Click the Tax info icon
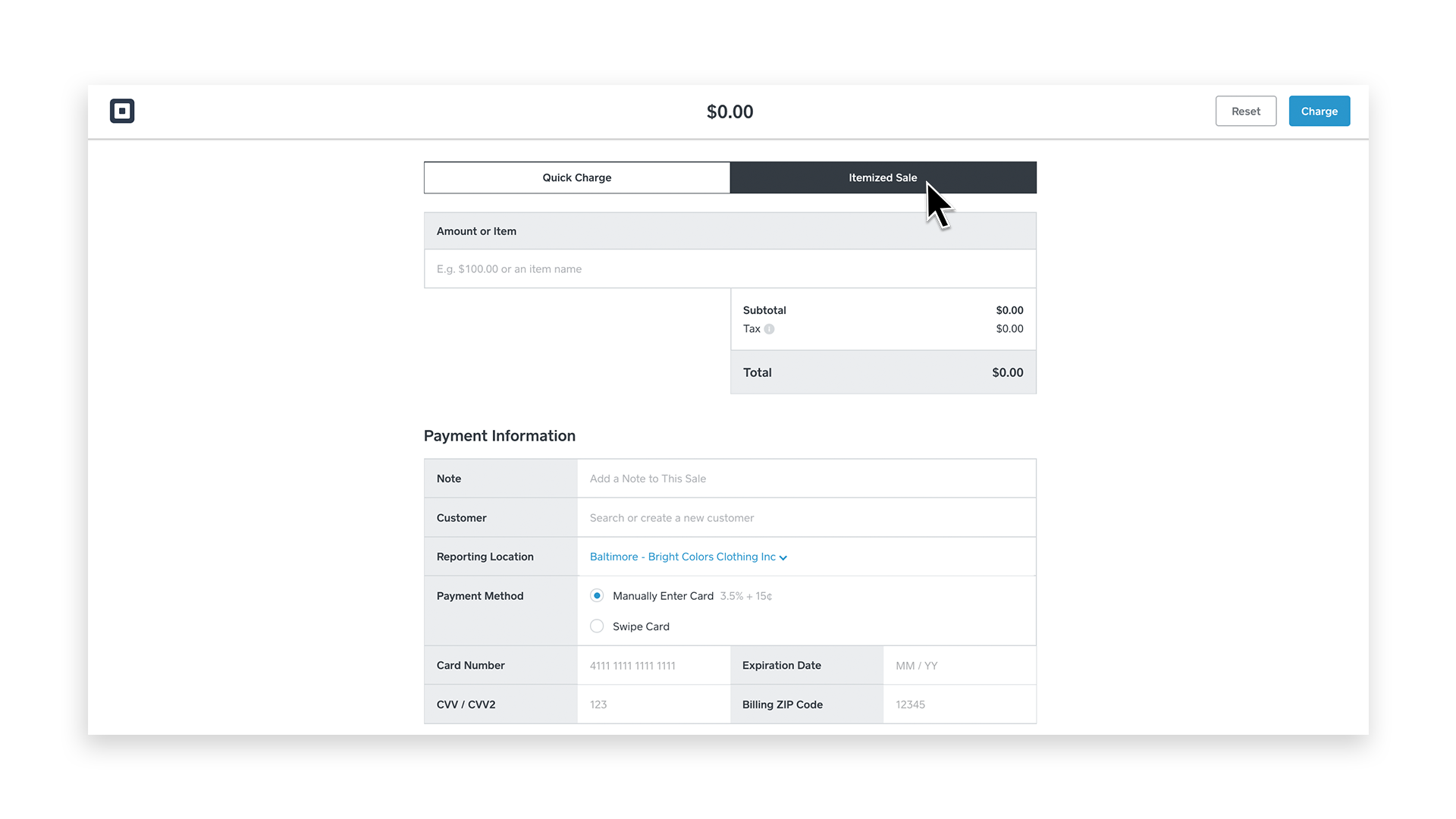Viewport: 1456px width, 819px height. click(769, 329)
